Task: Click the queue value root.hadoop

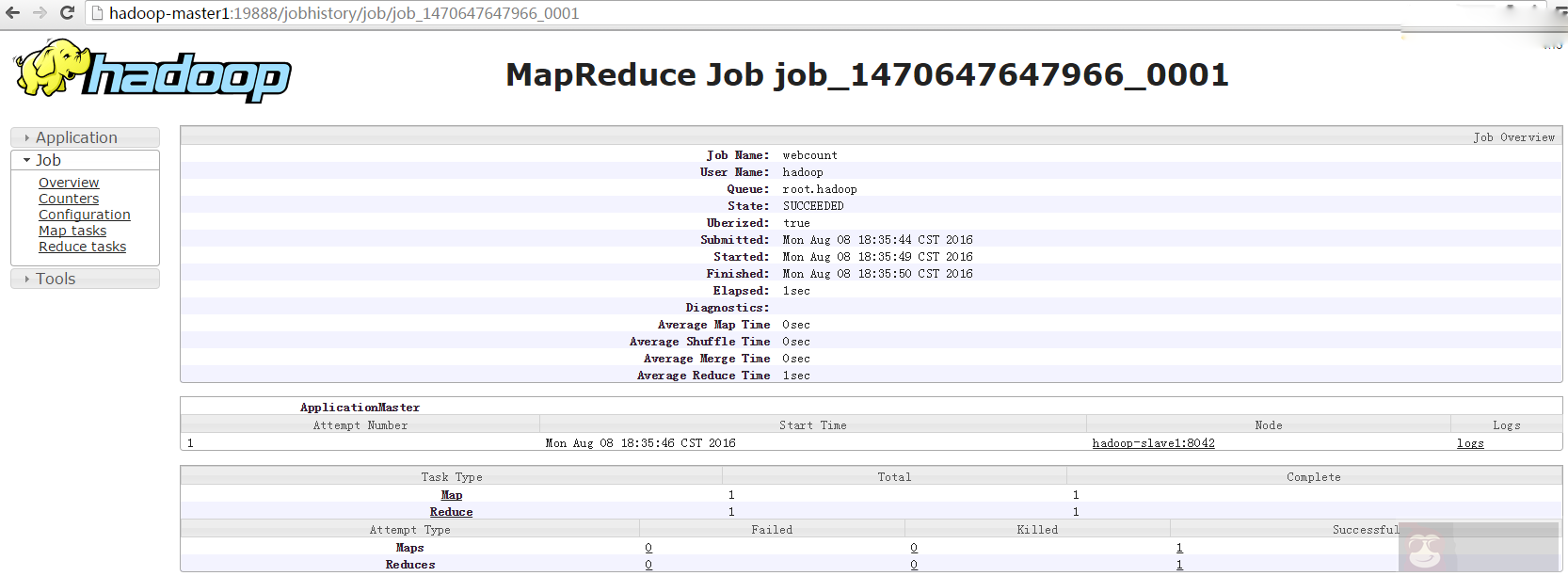Action: tap(820, 189)
